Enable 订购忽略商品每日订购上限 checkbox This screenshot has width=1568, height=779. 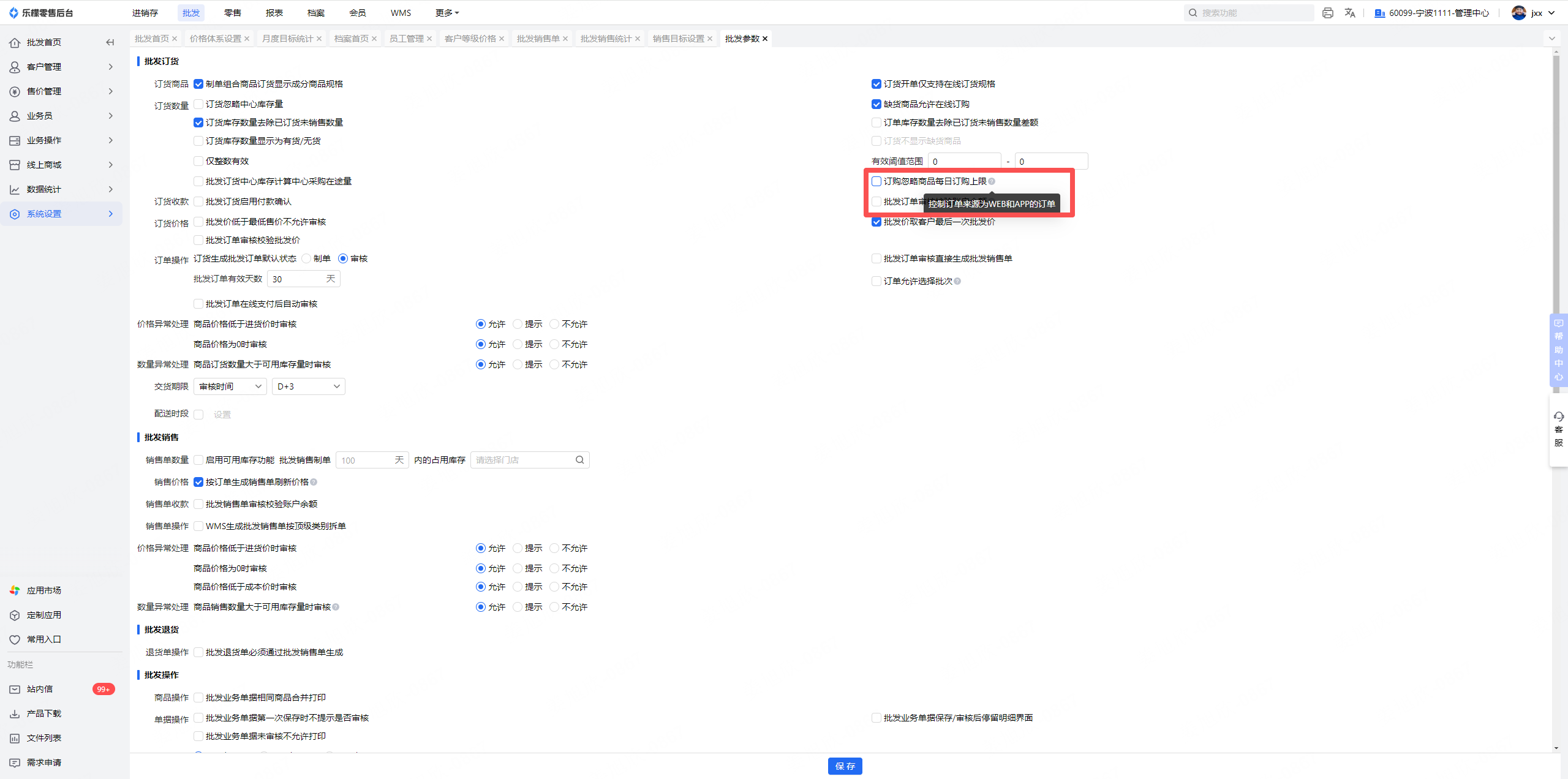[x=876, y=181]
